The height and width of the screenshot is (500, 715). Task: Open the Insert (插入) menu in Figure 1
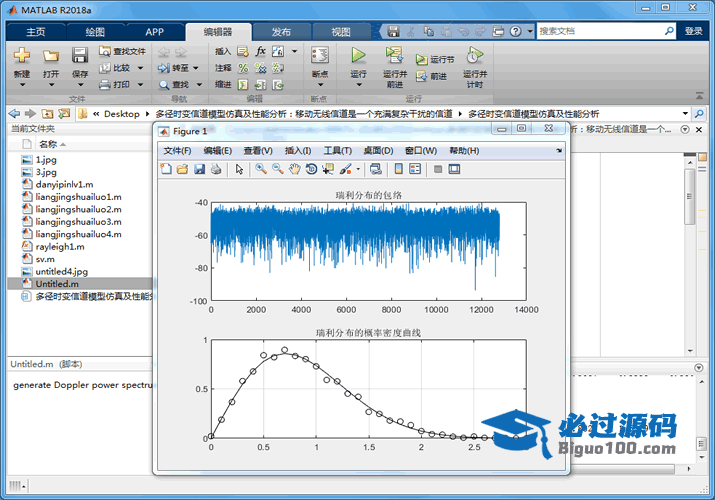coord(298,151)
